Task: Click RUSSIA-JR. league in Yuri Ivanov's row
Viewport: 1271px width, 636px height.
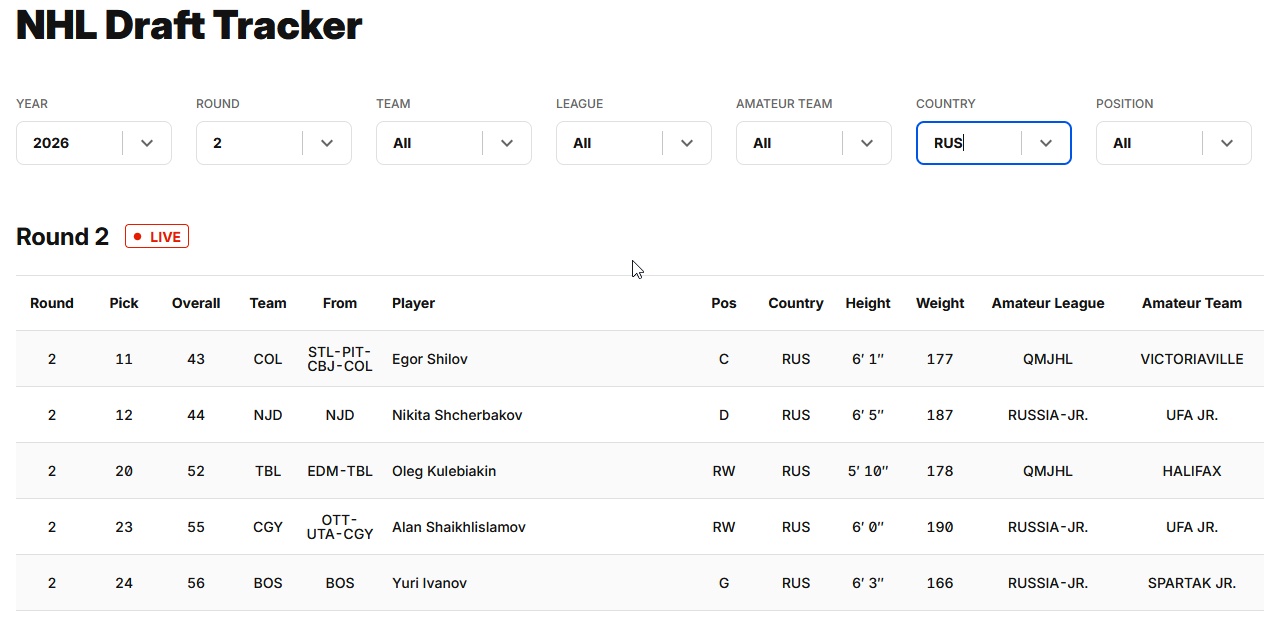Action: [1048, 583]
